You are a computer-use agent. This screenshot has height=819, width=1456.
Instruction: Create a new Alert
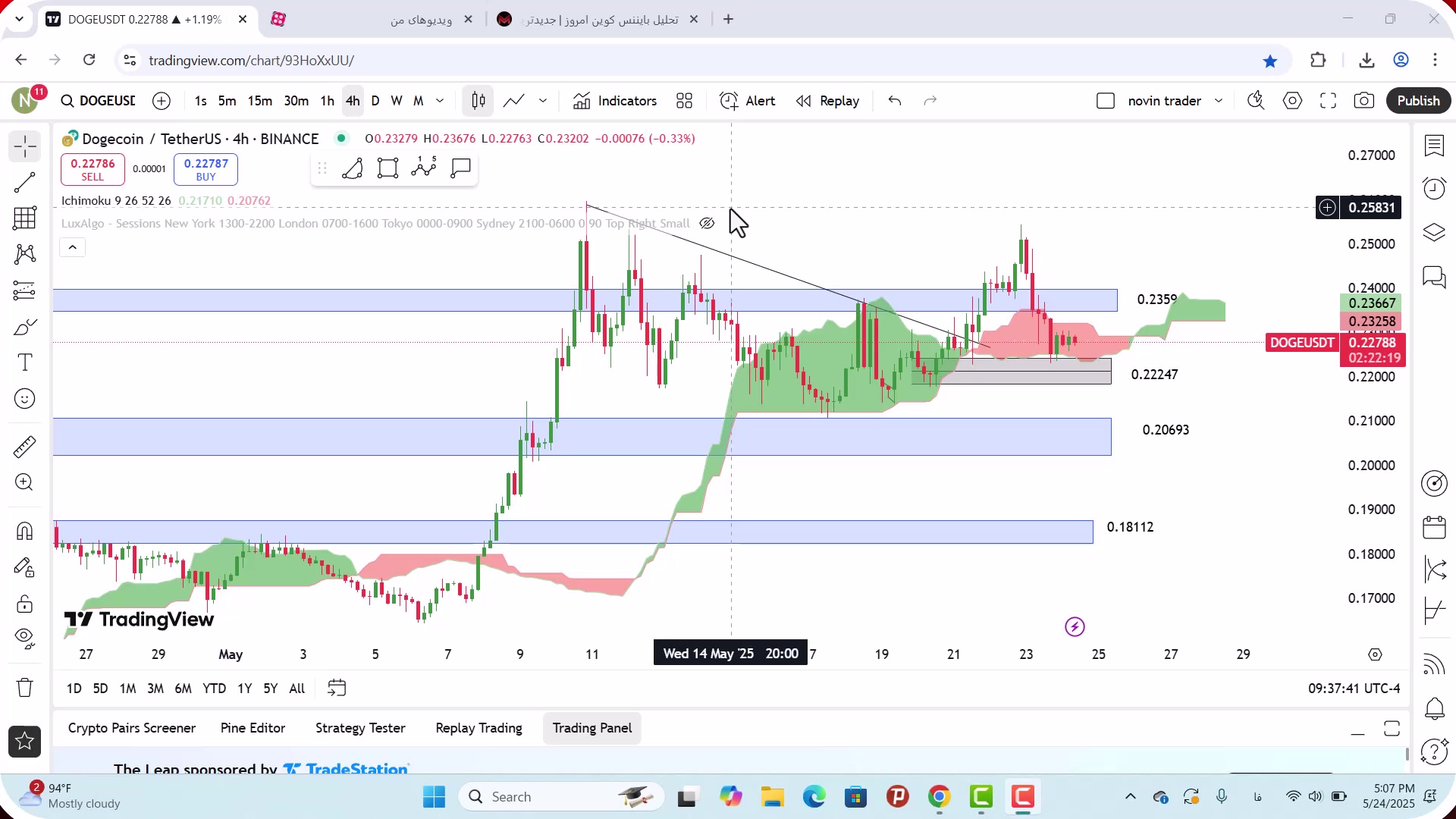pos(748,101)
